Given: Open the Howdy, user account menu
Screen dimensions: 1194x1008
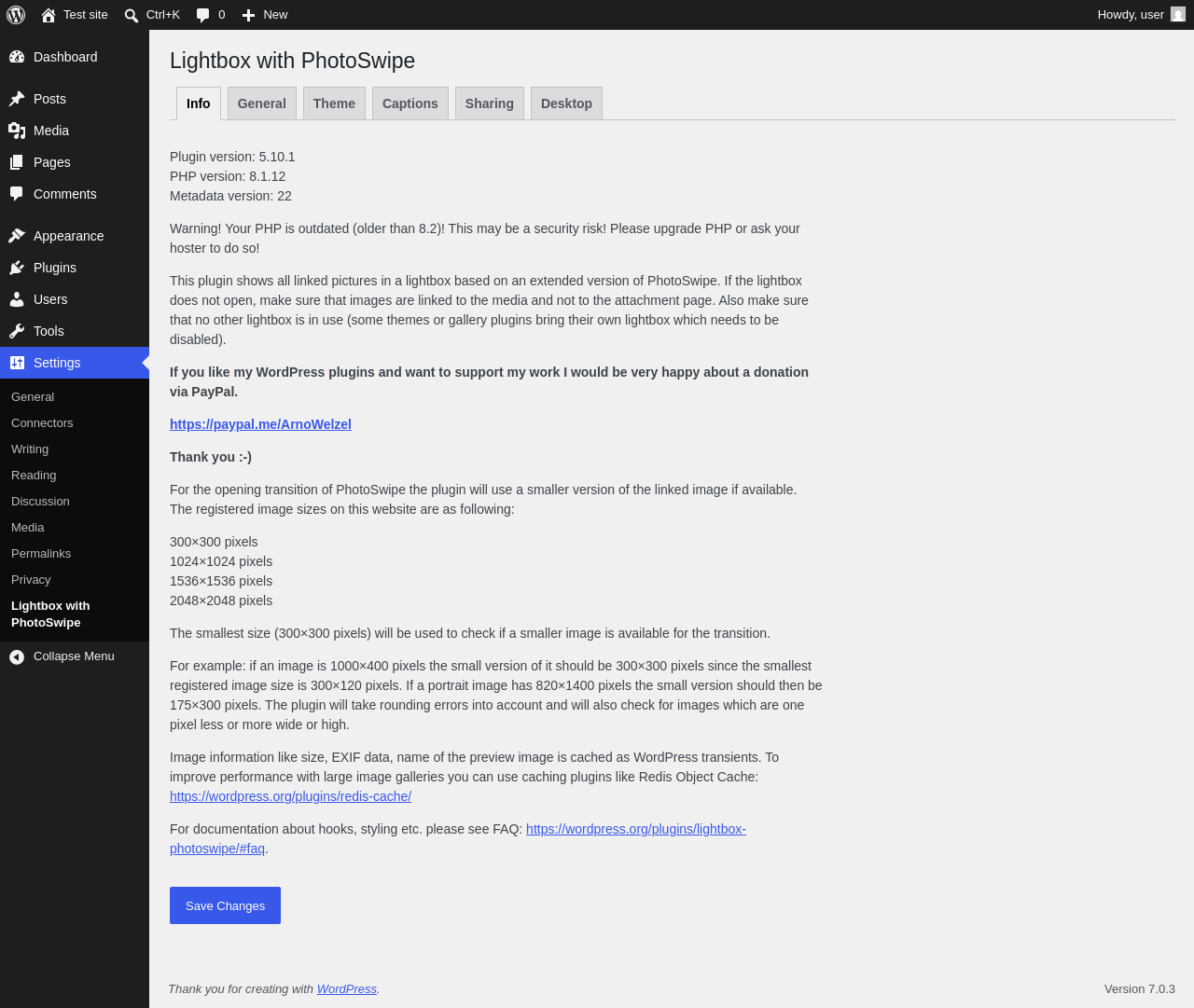Looking at the screenshot, I should pos(1141,15).
